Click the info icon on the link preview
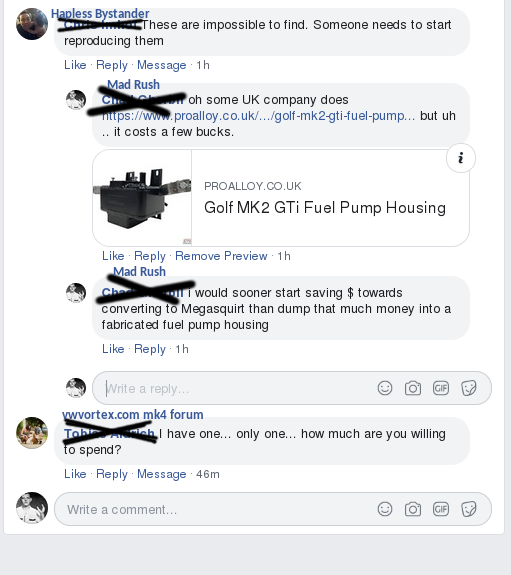This screenshot has height=575, width=511. (461, 158)
